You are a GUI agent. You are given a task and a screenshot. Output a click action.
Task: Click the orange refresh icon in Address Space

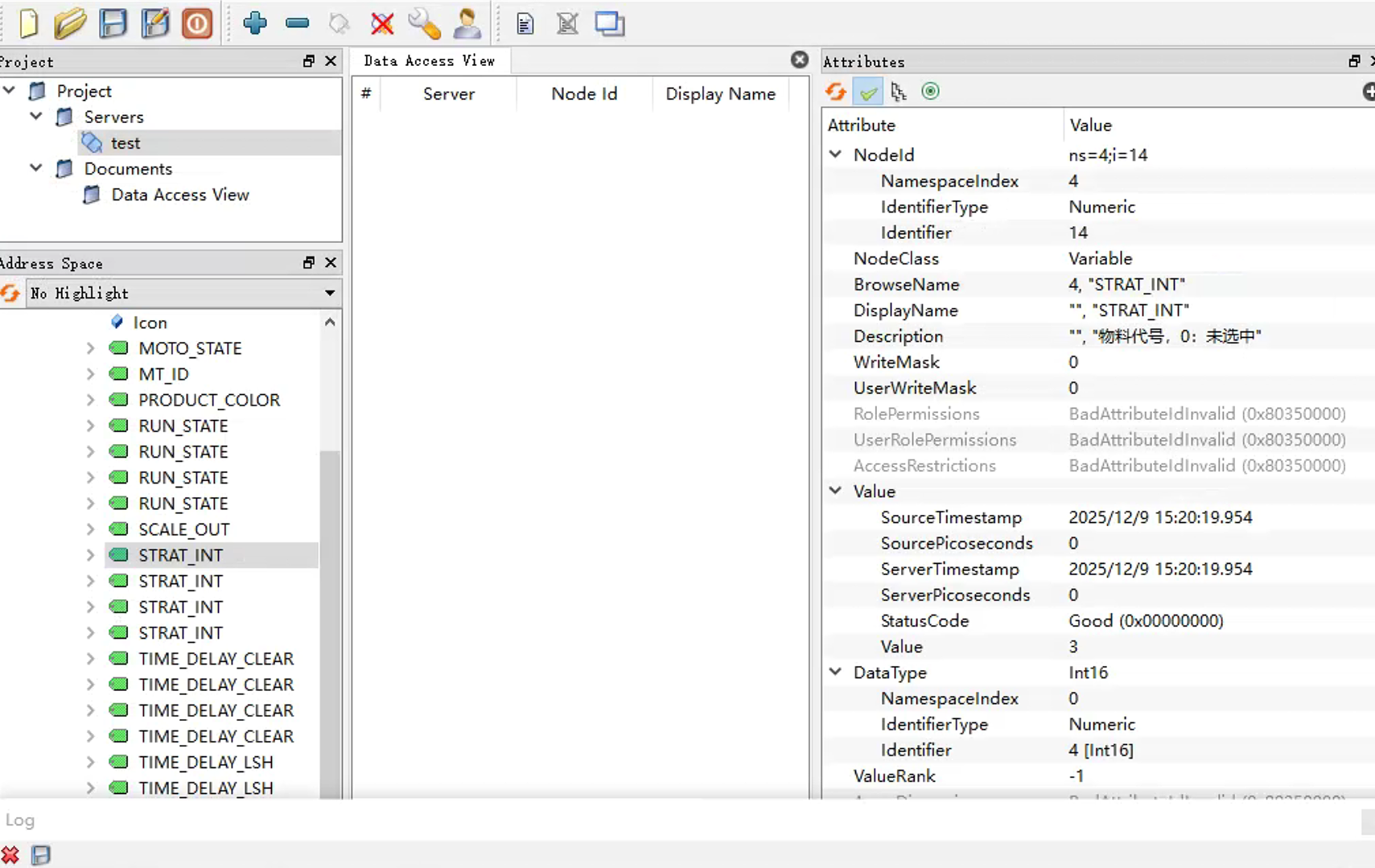click(10, 294)
